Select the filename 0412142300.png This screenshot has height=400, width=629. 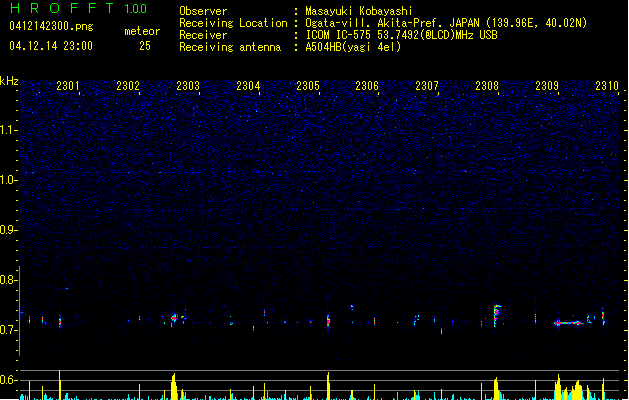pos(51,26)
